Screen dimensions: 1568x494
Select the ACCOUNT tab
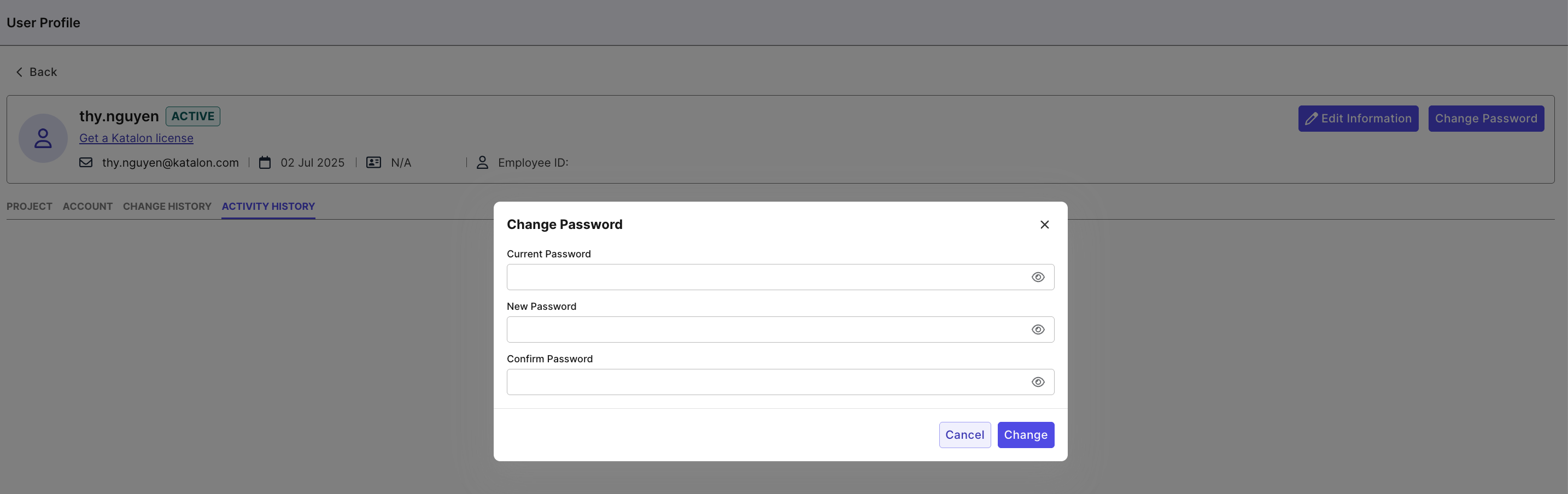(87, 206)
